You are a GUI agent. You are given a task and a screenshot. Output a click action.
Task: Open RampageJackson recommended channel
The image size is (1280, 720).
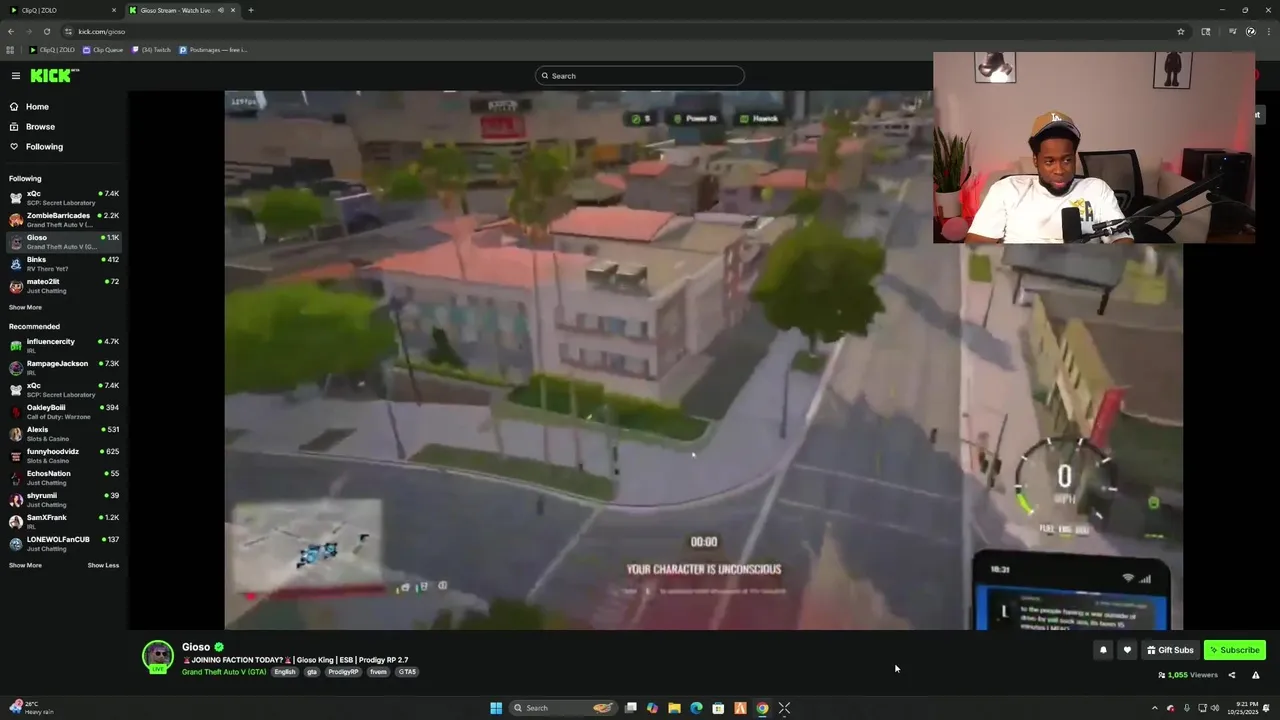coord(64,368)
